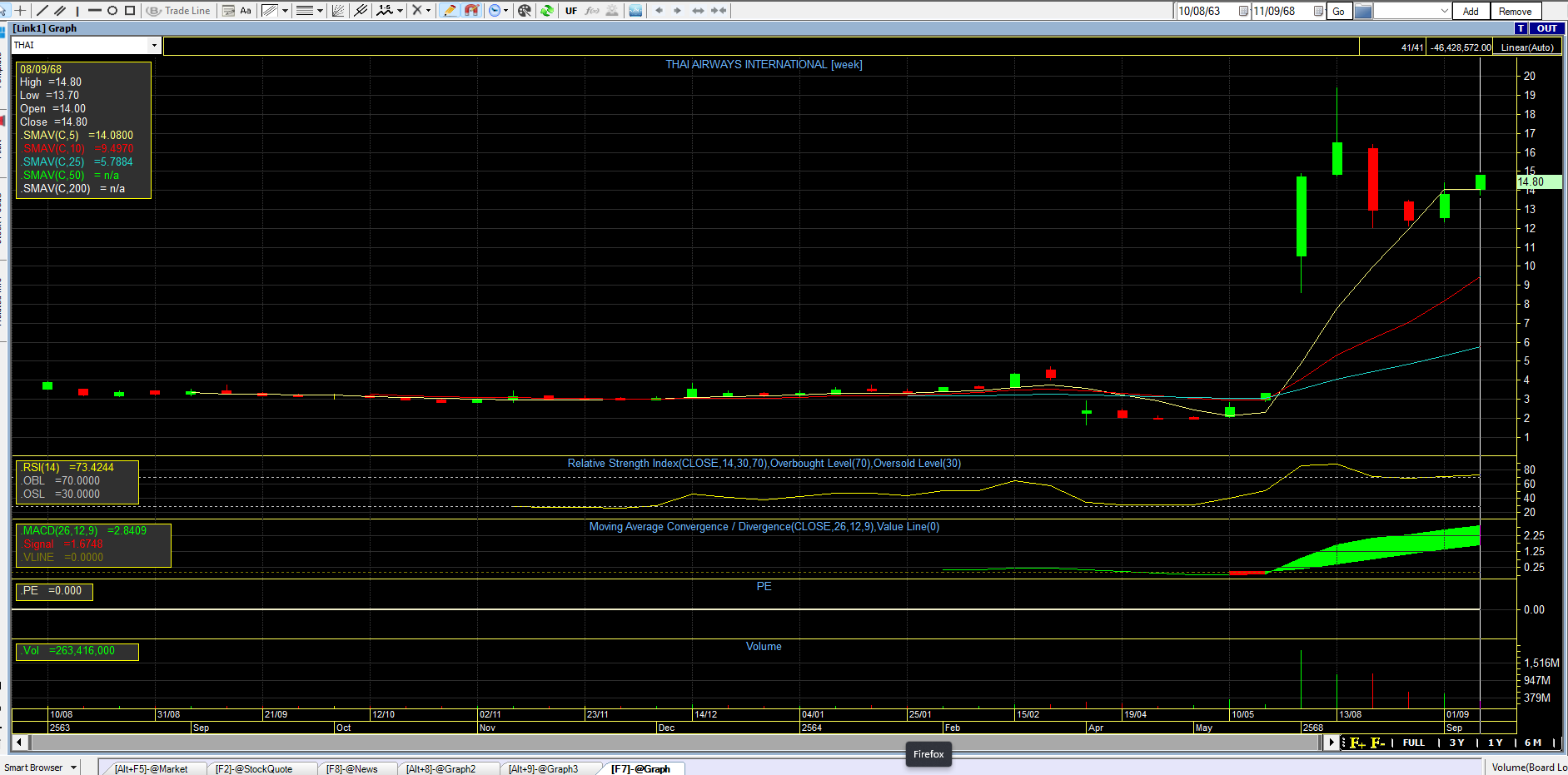Select the line thickness tool

305,11
